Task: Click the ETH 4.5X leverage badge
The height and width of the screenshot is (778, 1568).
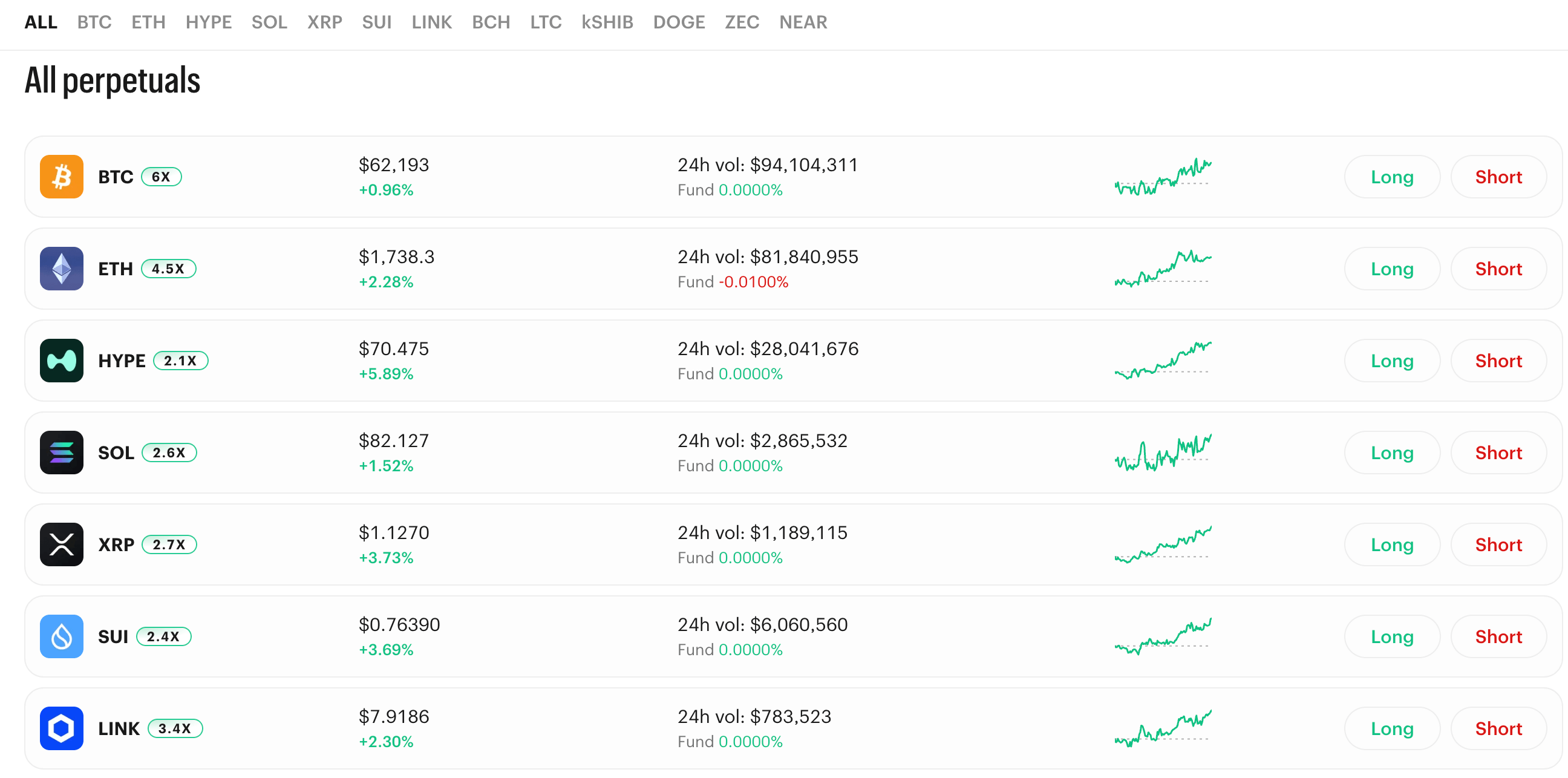Action: 169,269
